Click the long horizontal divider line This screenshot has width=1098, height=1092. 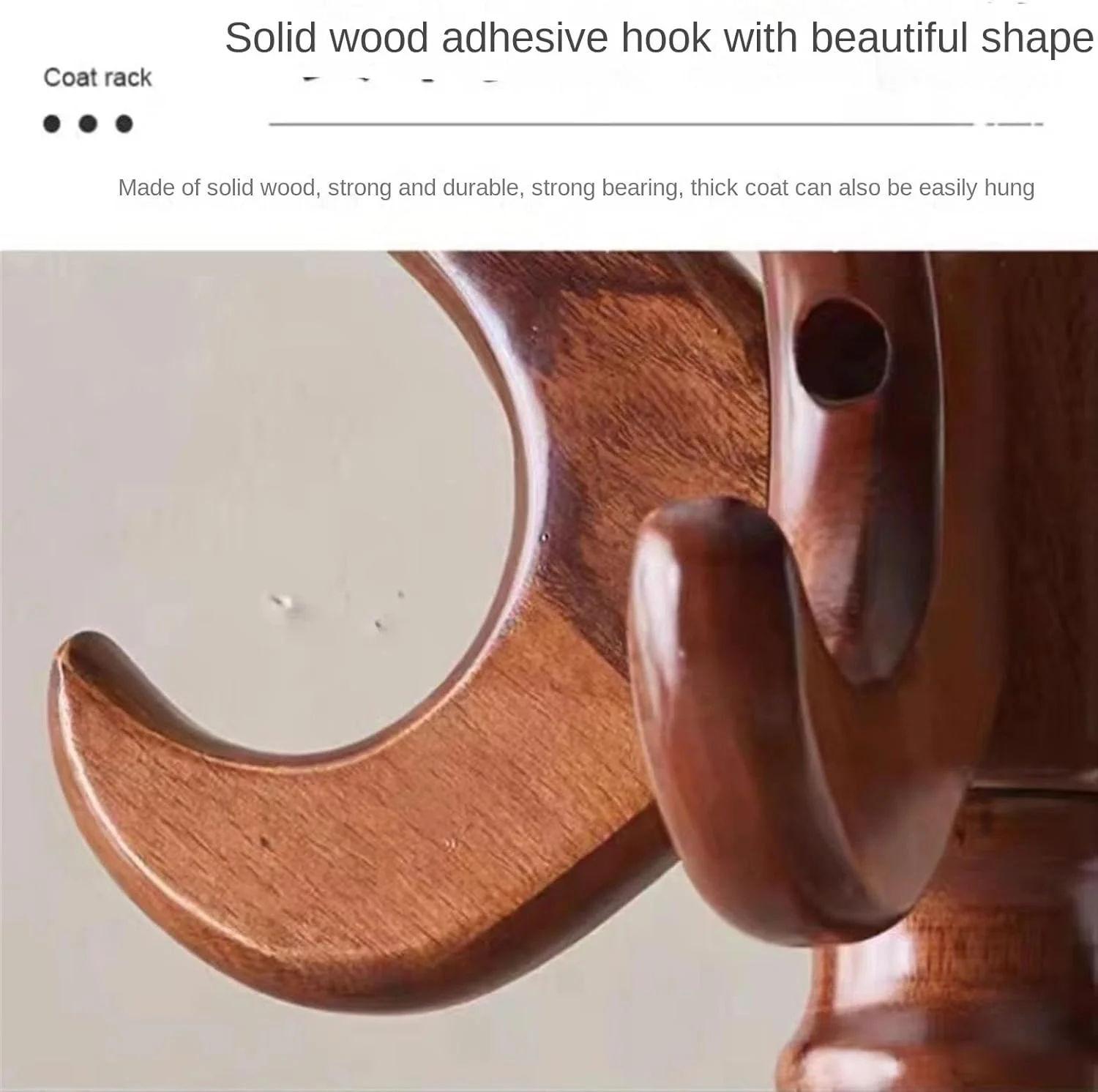click(621, 124)
